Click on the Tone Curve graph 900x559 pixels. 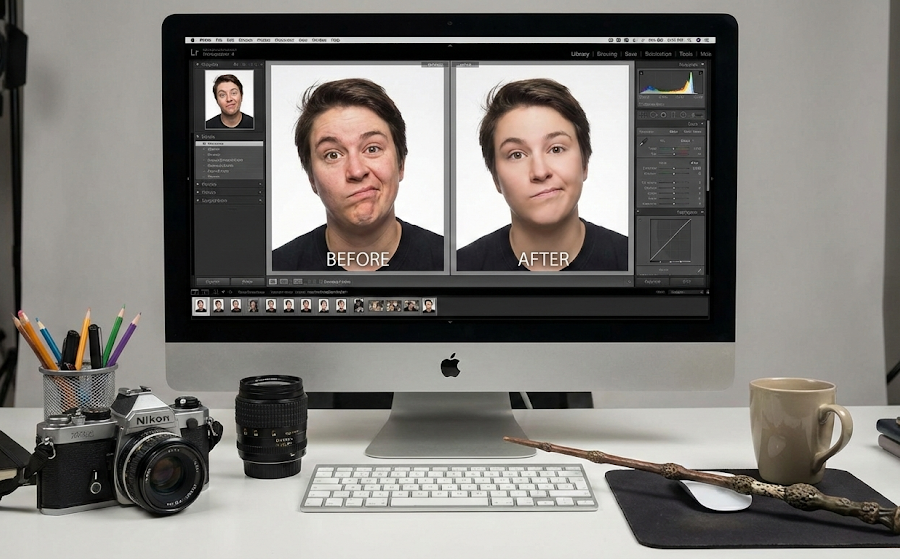pyautogui.click(x=670, y=240)
